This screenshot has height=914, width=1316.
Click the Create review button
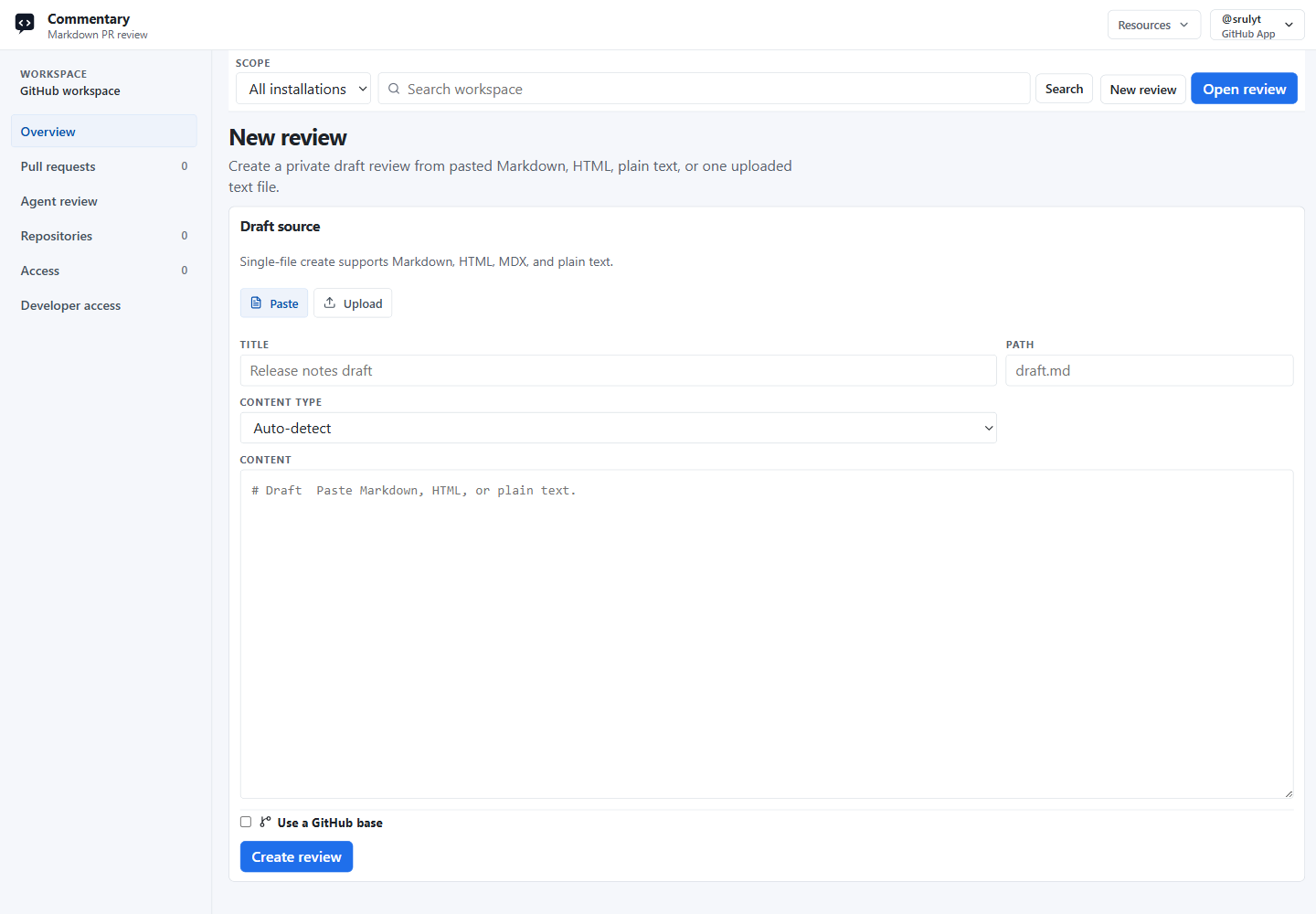click(296, 856)
